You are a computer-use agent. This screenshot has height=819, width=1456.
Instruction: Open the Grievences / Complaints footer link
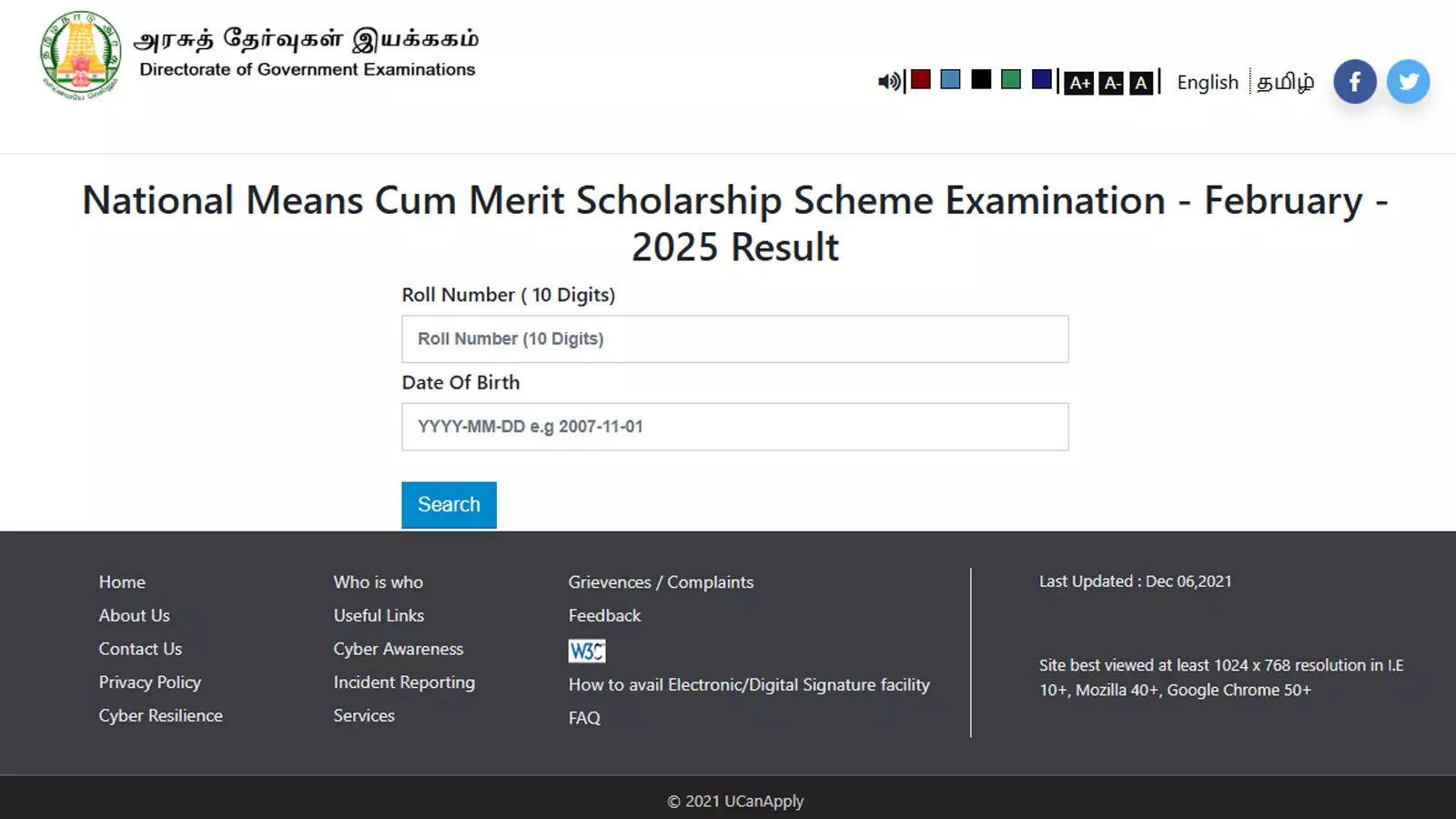point(661,582)
